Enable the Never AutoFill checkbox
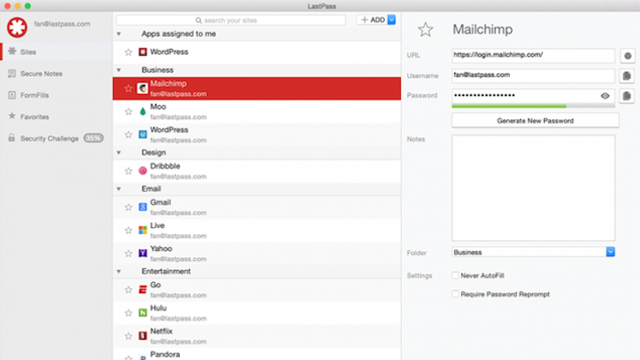This screenshot has width=640, height=360. tap(455, 276)
